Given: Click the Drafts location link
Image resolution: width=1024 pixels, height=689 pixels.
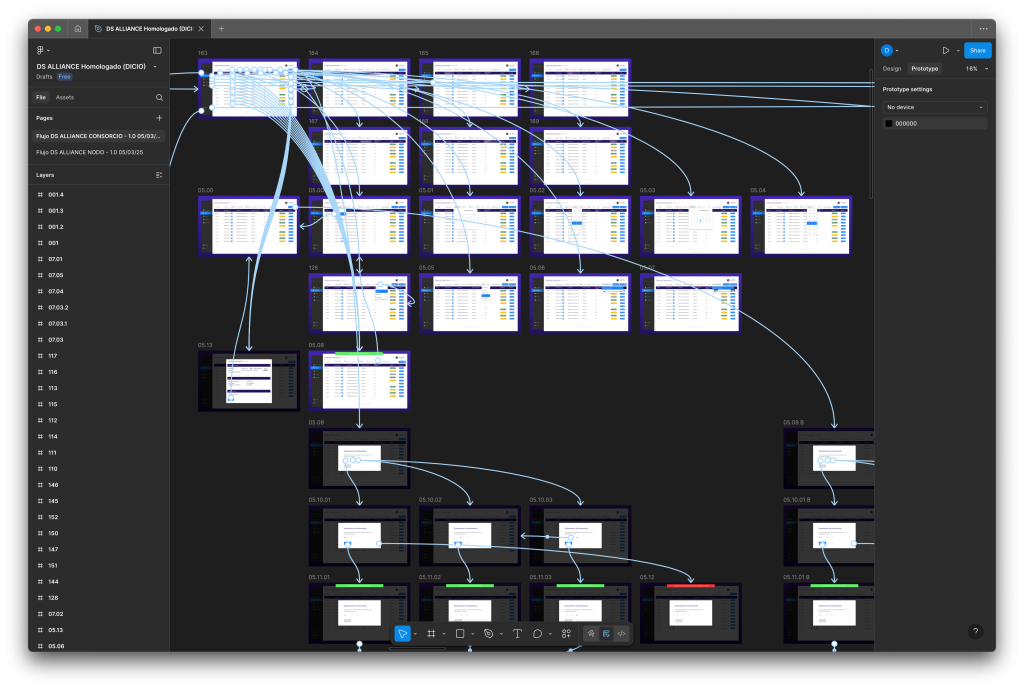Looking at the screenshot, I should (44, 77).
